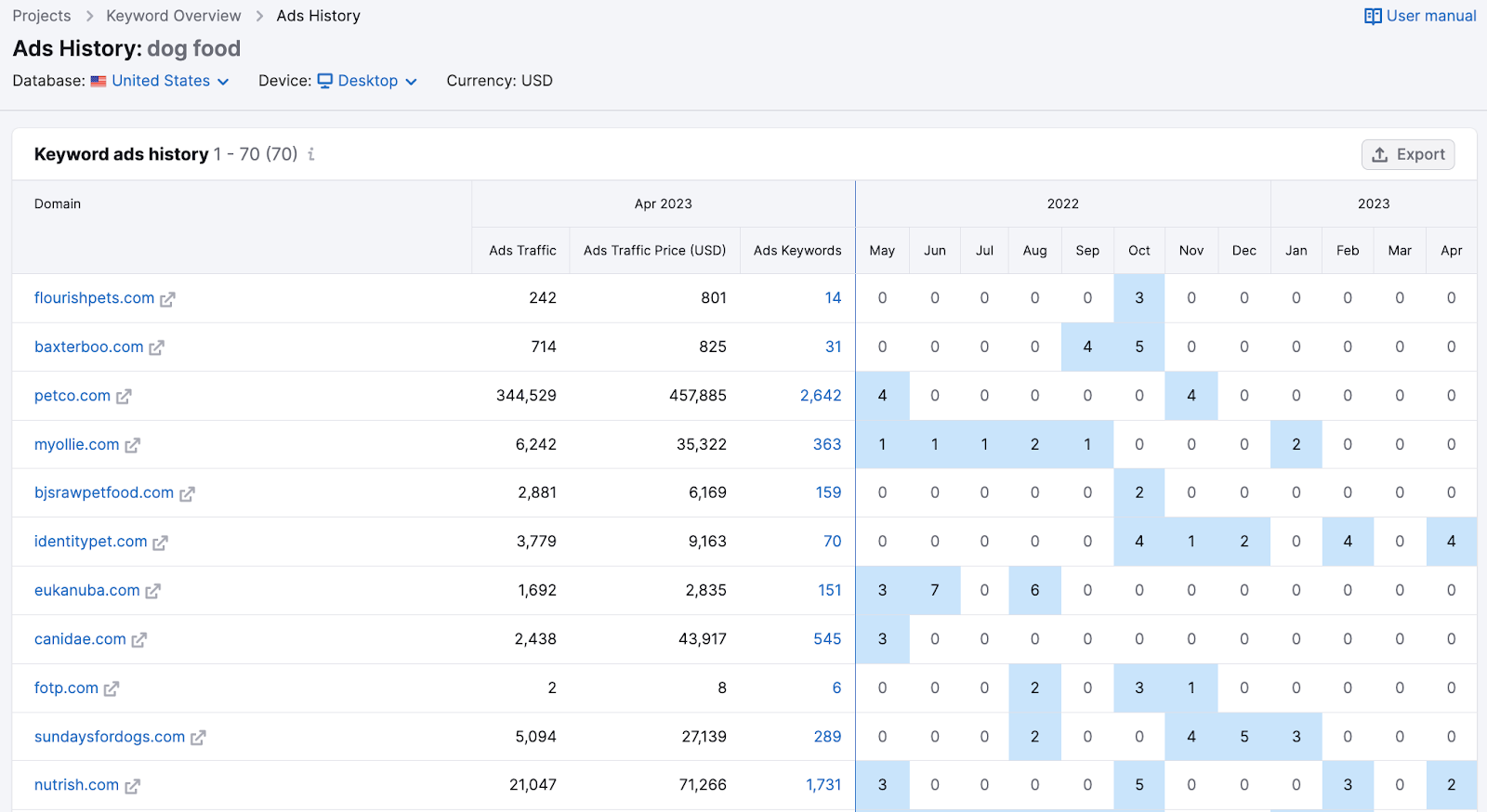Click the Export button
Image resolution: width=1487 pixels, height=812 pixels.
tap(1408, 154)
